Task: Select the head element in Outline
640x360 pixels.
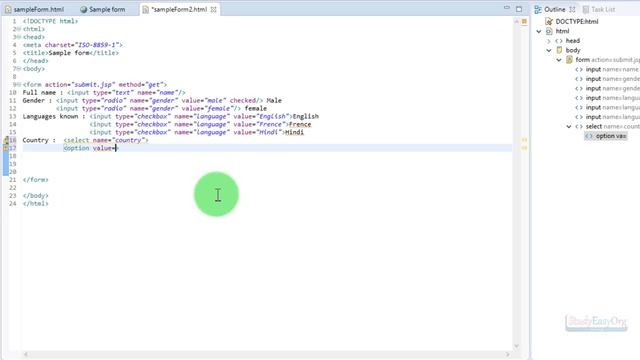Action: pyautogui.click(x=573, y=41)
